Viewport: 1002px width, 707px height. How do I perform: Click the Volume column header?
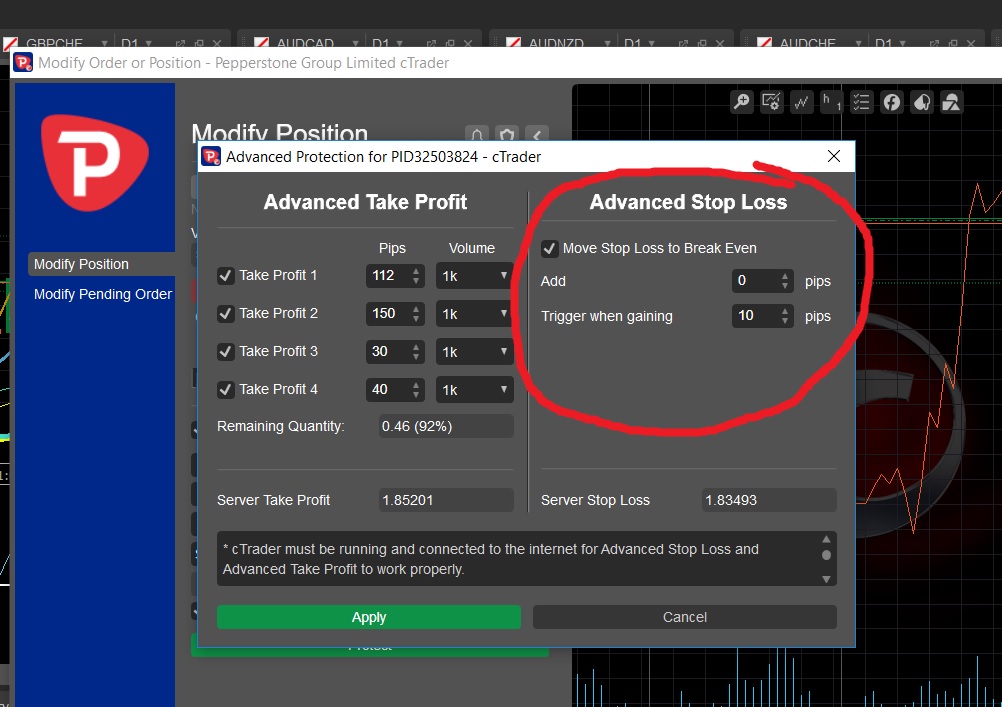point(472,248)
